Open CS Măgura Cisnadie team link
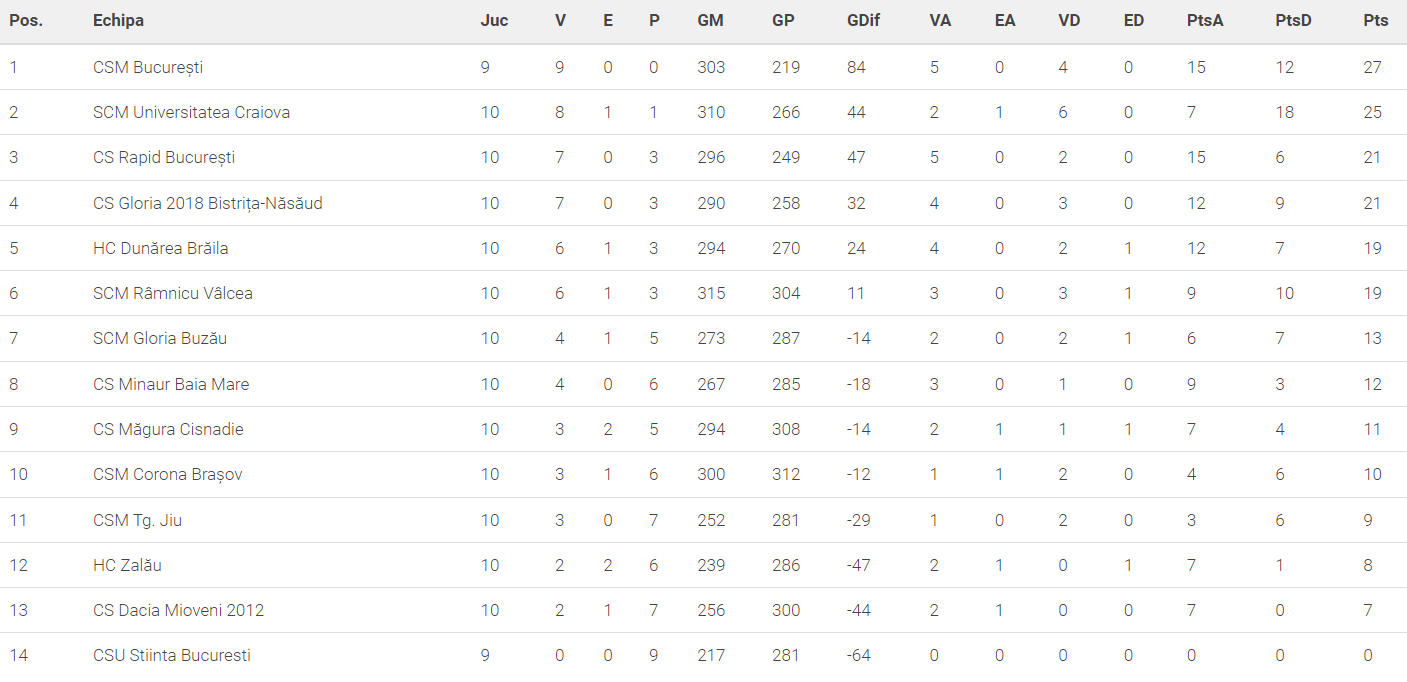 168,429
